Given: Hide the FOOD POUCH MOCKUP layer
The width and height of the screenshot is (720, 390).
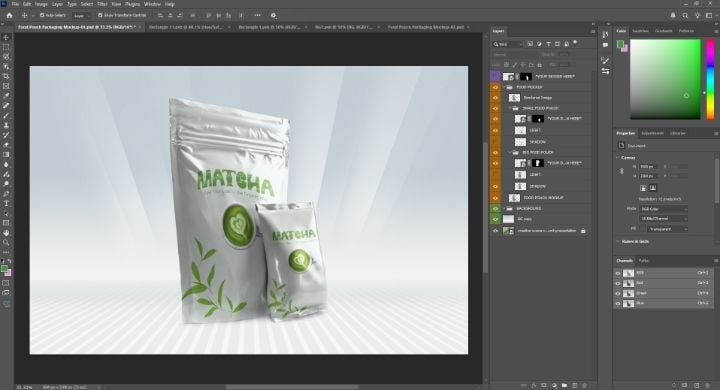Looking at the screenshot, I should [x=495, y=198].
